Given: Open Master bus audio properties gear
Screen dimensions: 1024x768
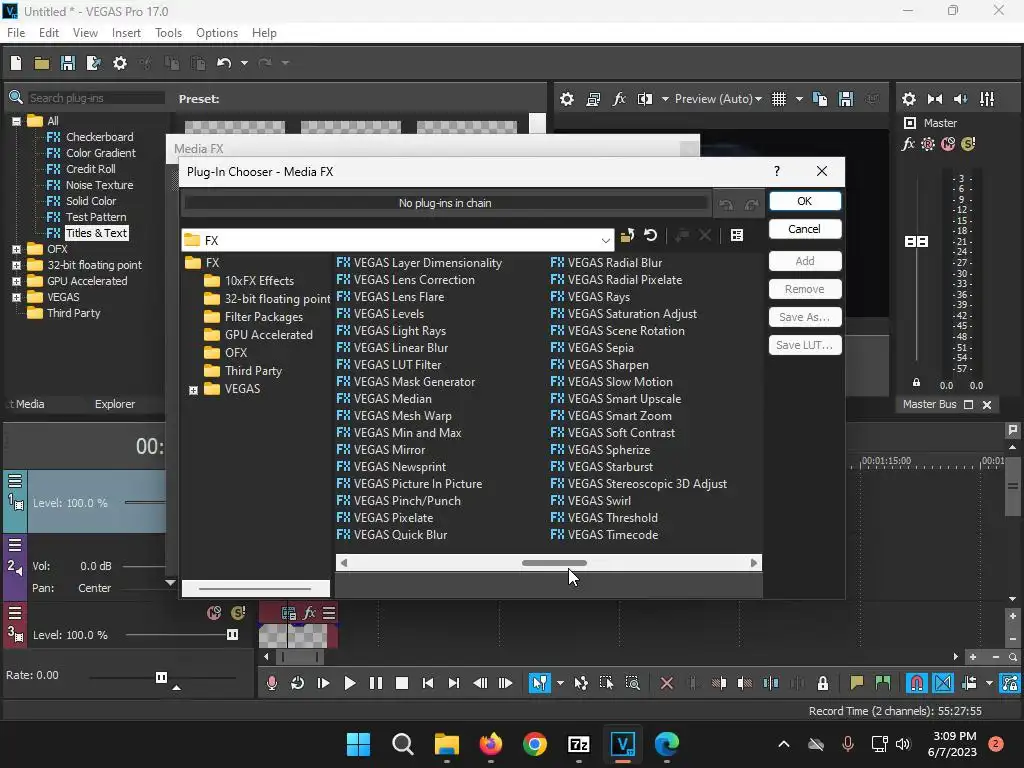Looking at the screenshot, I should pyautogui.click(x=909, y=99).
